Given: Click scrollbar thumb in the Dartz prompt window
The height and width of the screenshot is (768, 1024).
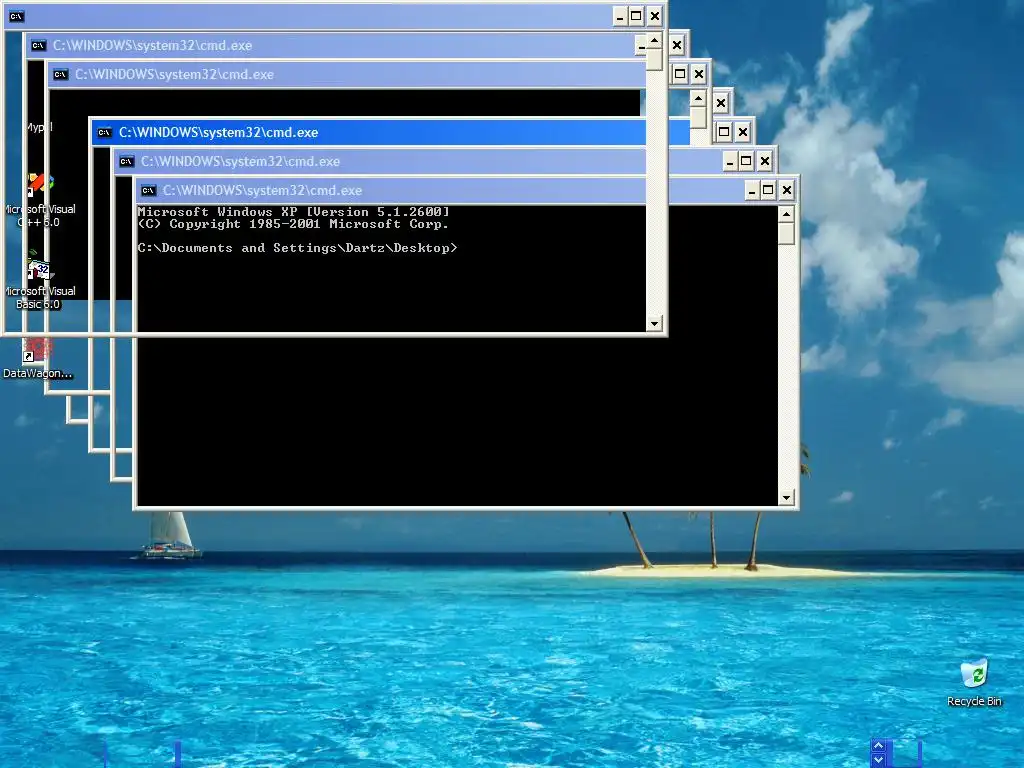Looking at the screenshot, I should click(786, 233).
